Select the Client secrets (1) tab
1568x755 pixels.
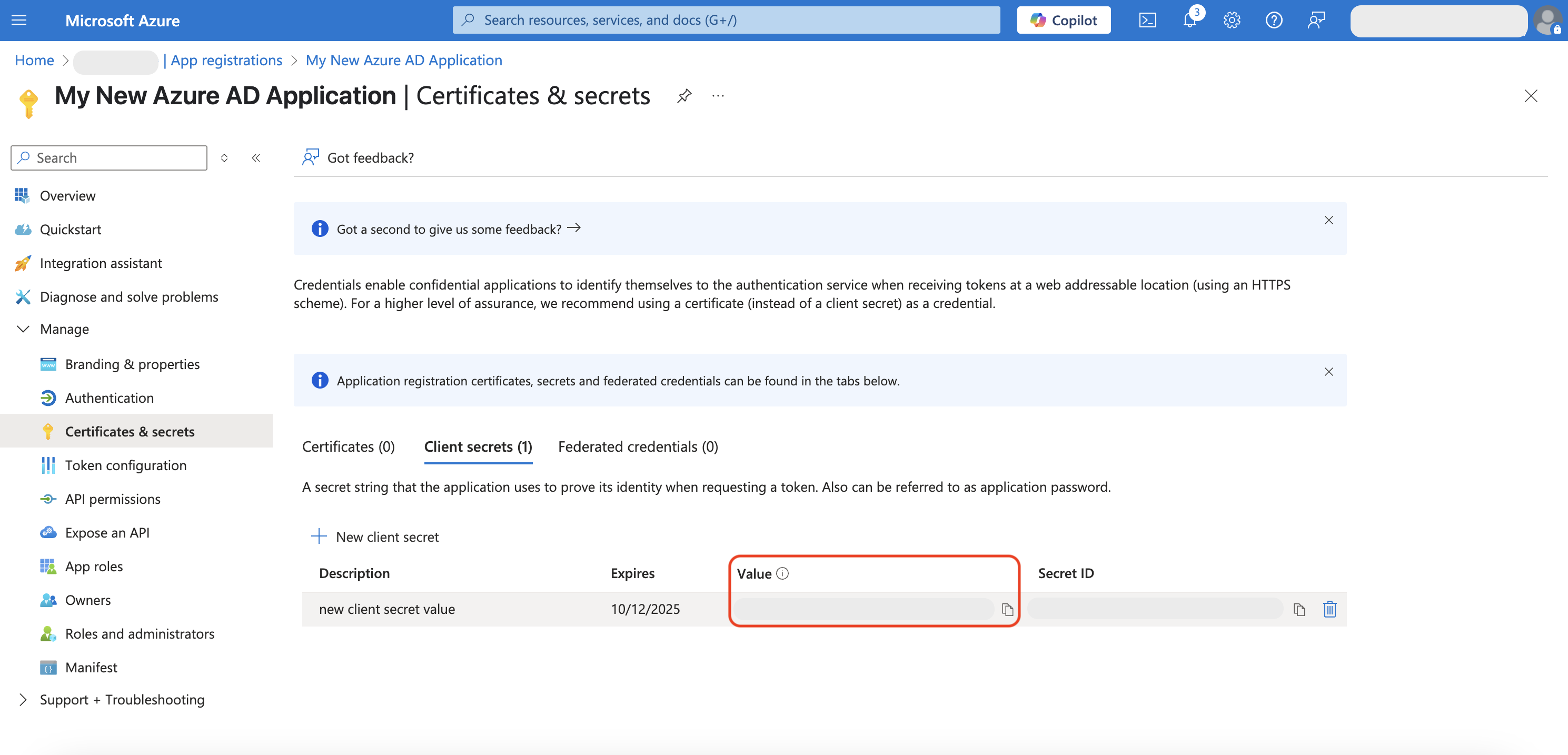click(478, 446)
